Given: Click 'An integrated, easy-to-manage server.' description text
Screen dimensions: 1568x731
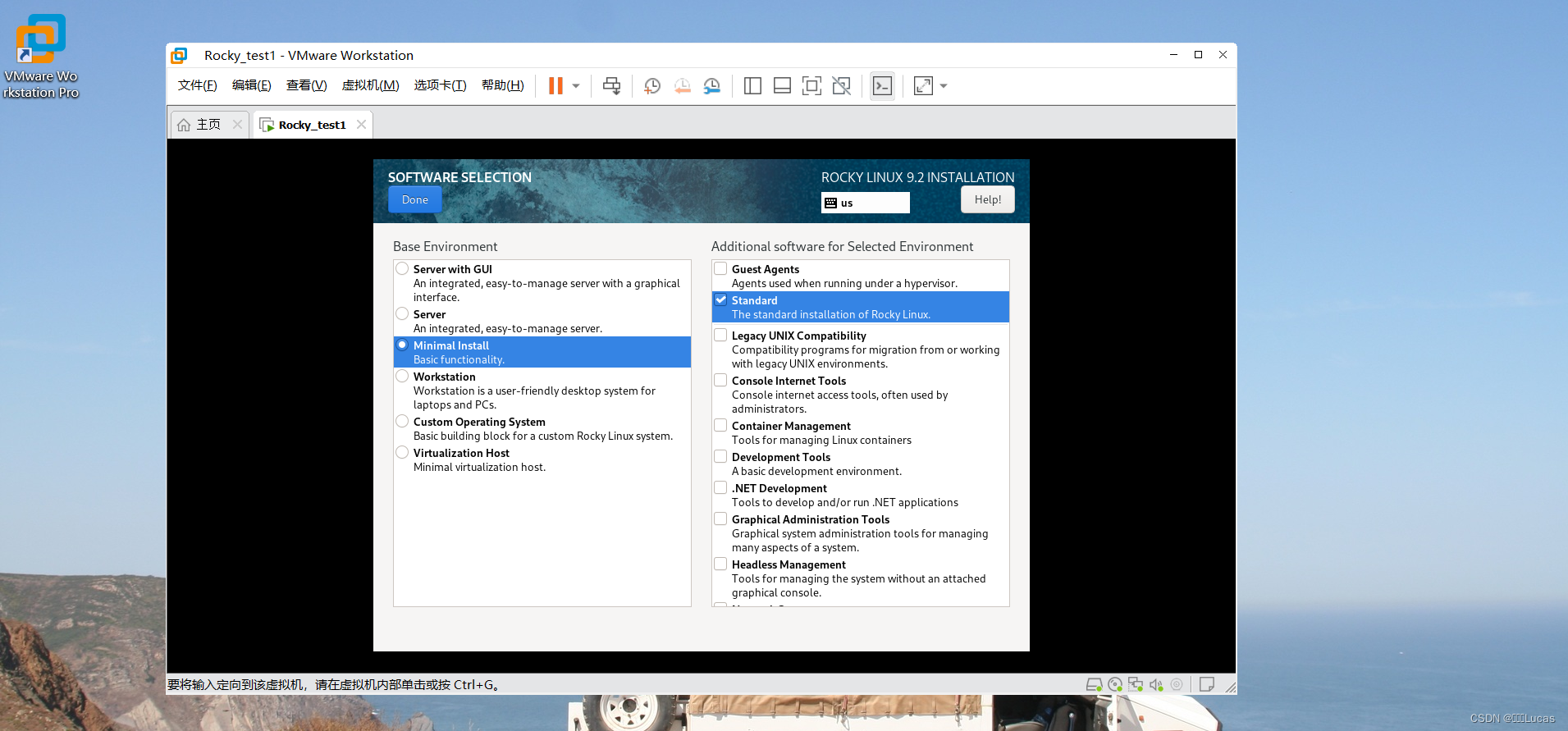Looking at the screenshot, I should (508, 328).
